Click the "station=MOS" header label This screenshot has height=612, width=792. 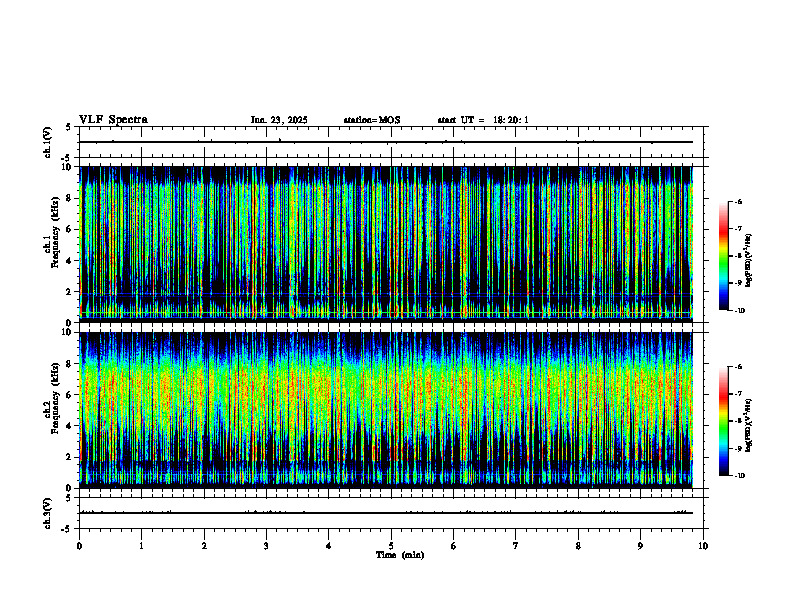point(372,120)
